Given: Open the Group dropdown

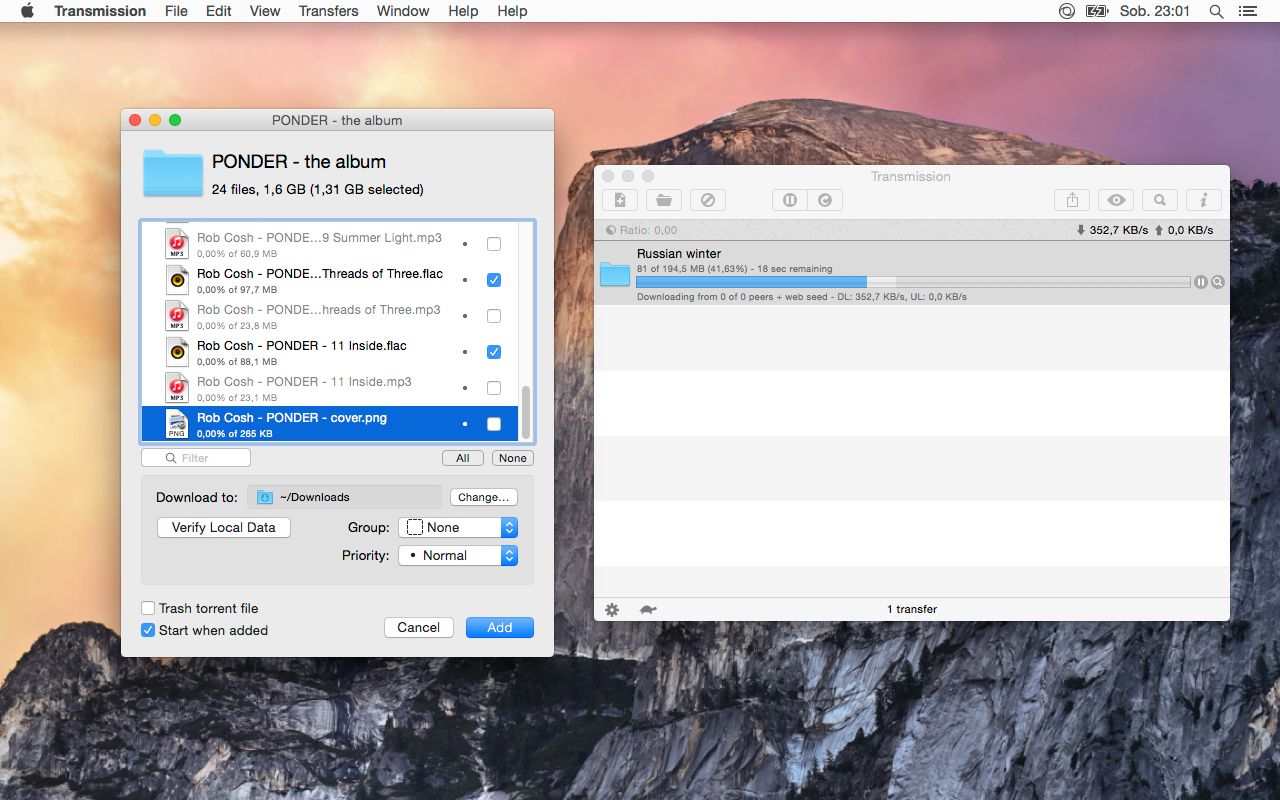Looking at the screenshot, I should pos(458,527).
